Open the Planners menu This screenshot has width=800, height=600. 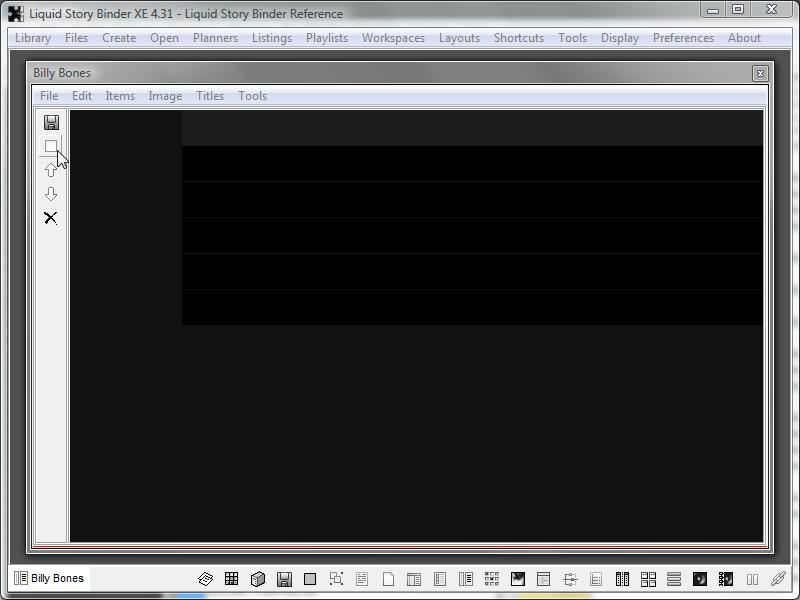coord(215,38)
